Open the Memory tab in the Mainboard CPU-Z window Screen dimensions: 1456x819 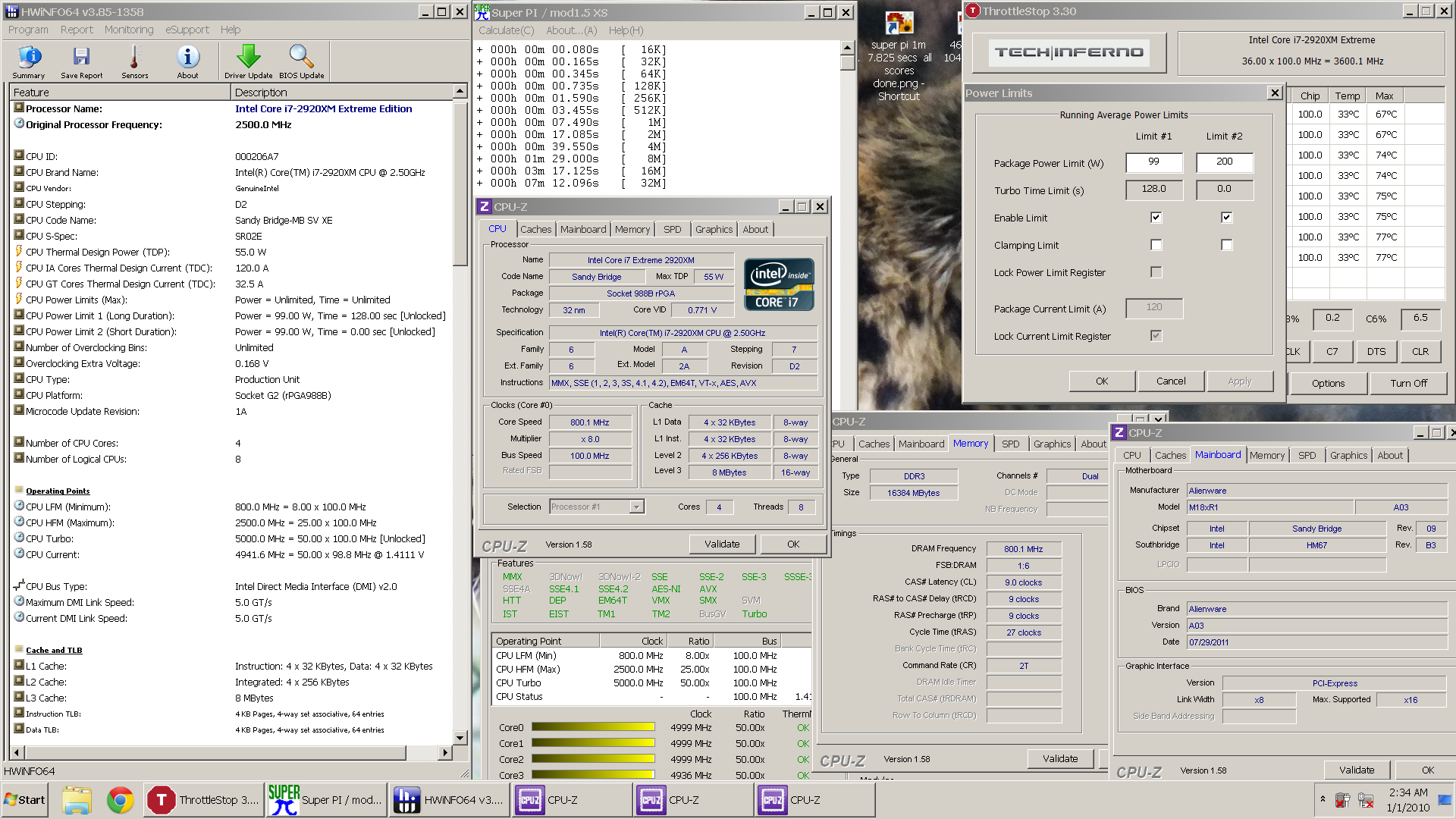[x=1266, y=455]
